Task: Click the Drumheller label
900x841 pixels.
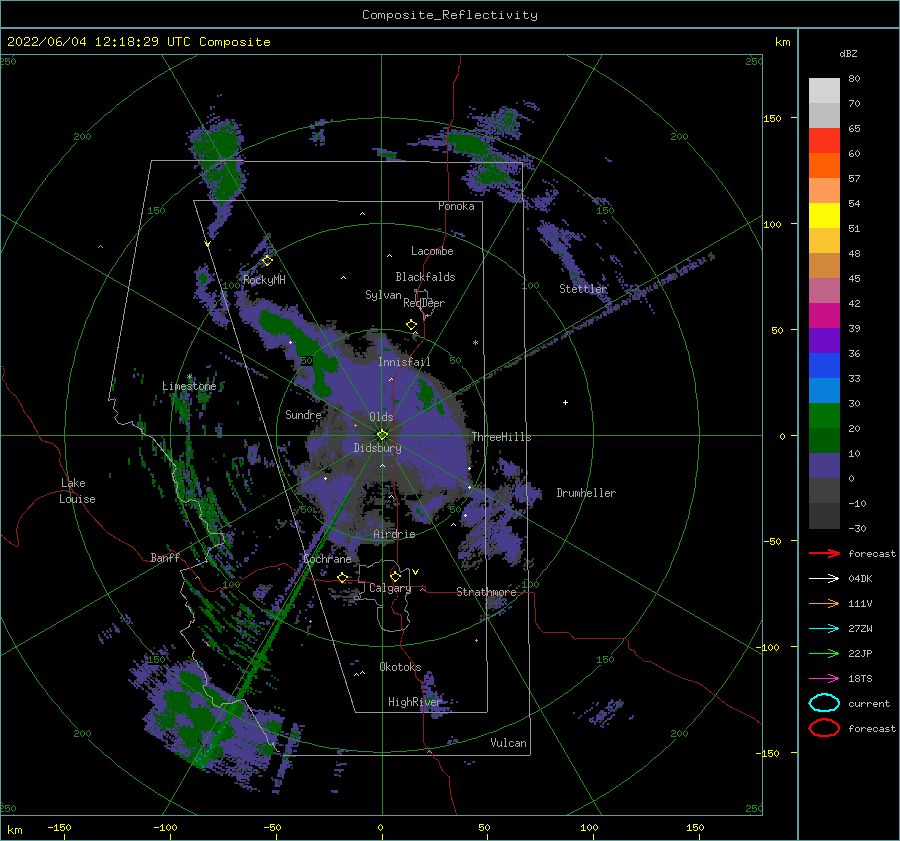Action: (586, 493)
